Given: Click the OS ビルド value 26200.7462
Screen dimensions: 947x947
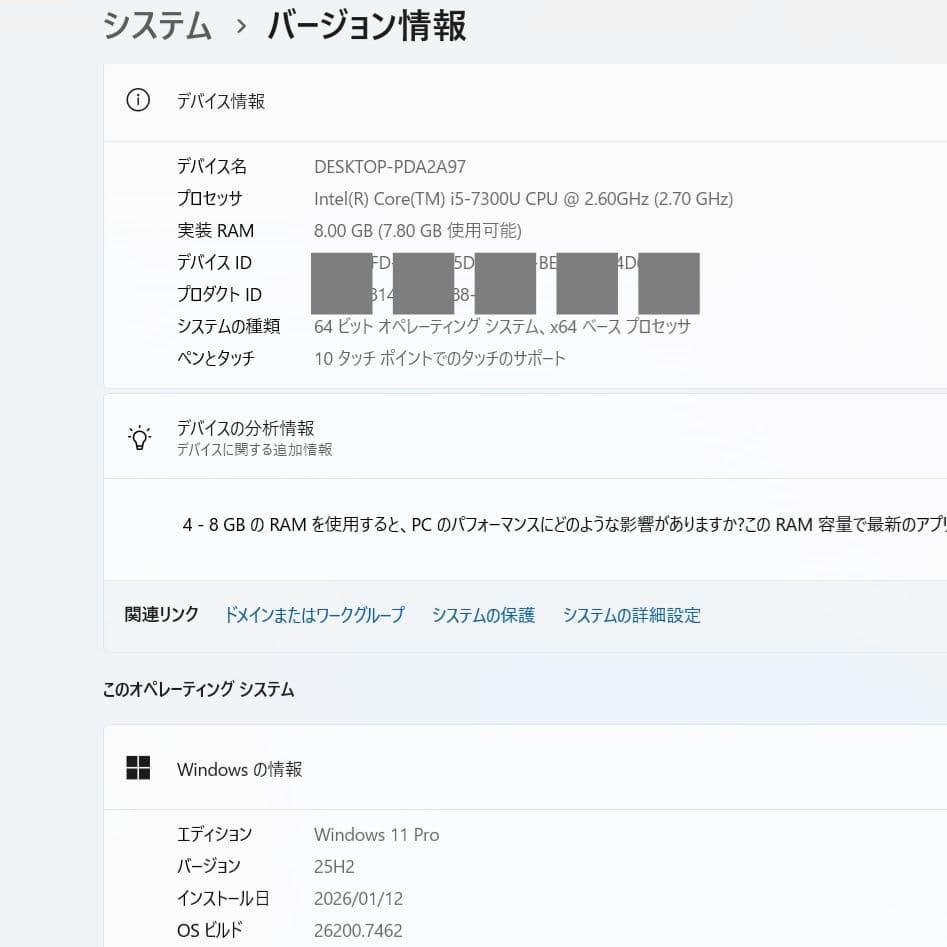Looking at the screenshot, I should pyautogui.click(x=360, y=930).
